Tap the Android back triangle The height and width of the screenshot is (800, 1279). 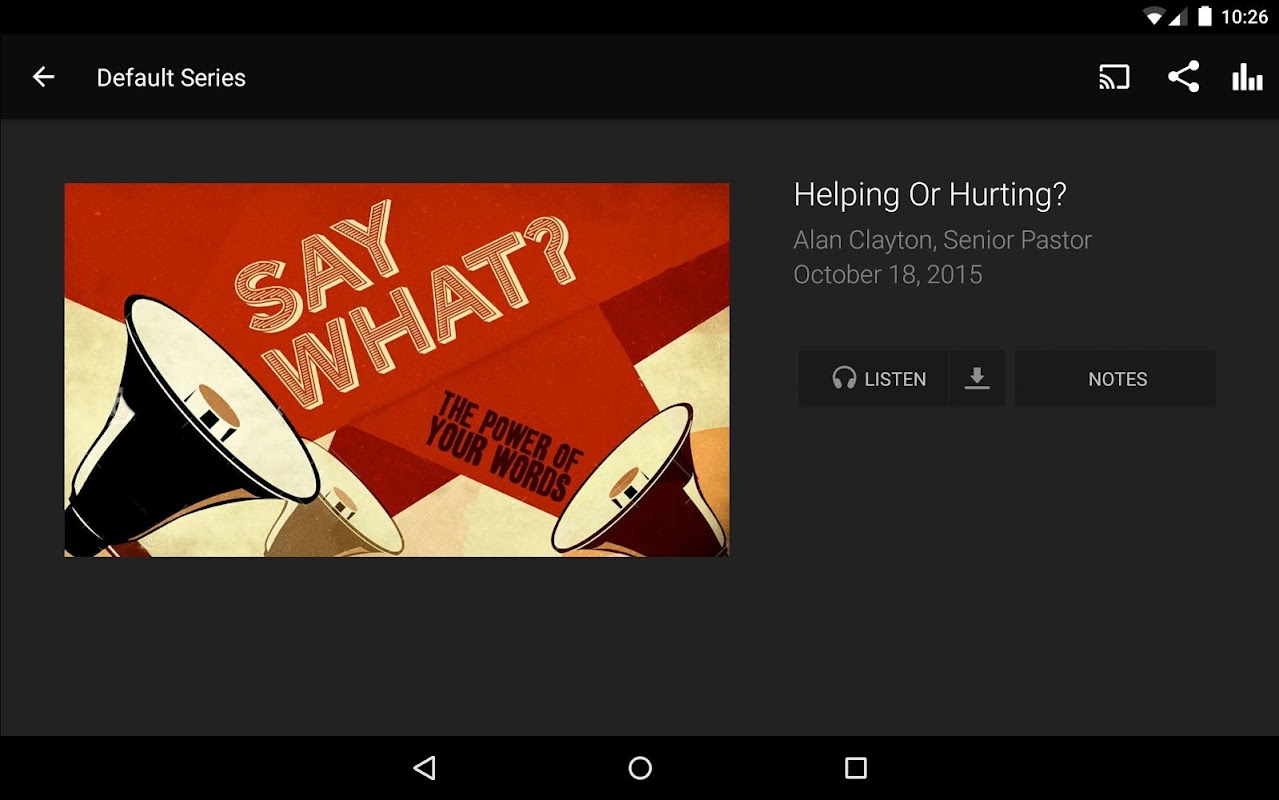coord(424,768)
